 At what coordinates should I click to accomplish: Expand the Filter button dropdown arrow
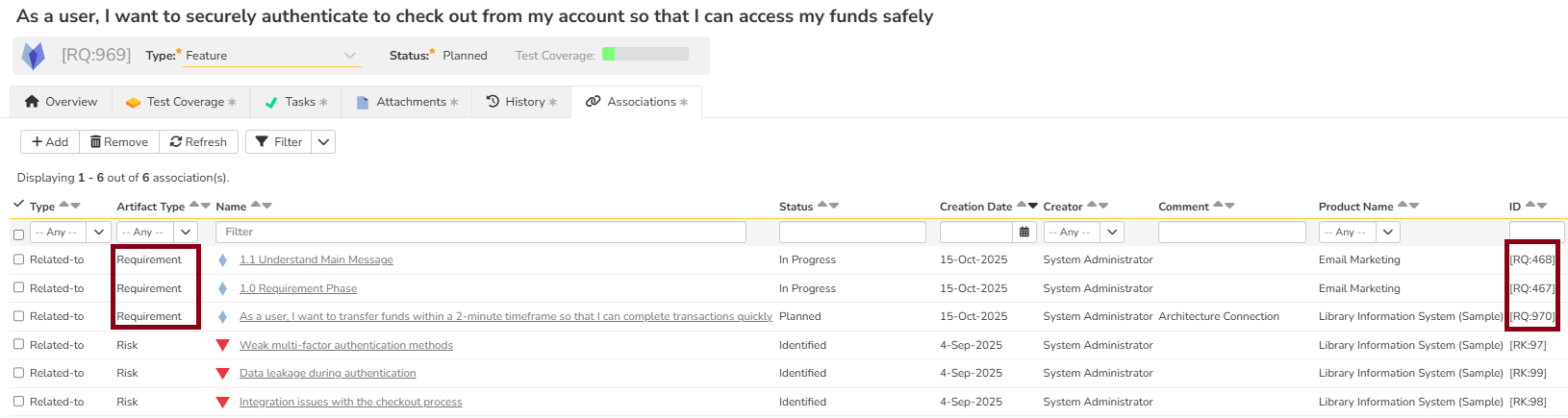[324, 142]
